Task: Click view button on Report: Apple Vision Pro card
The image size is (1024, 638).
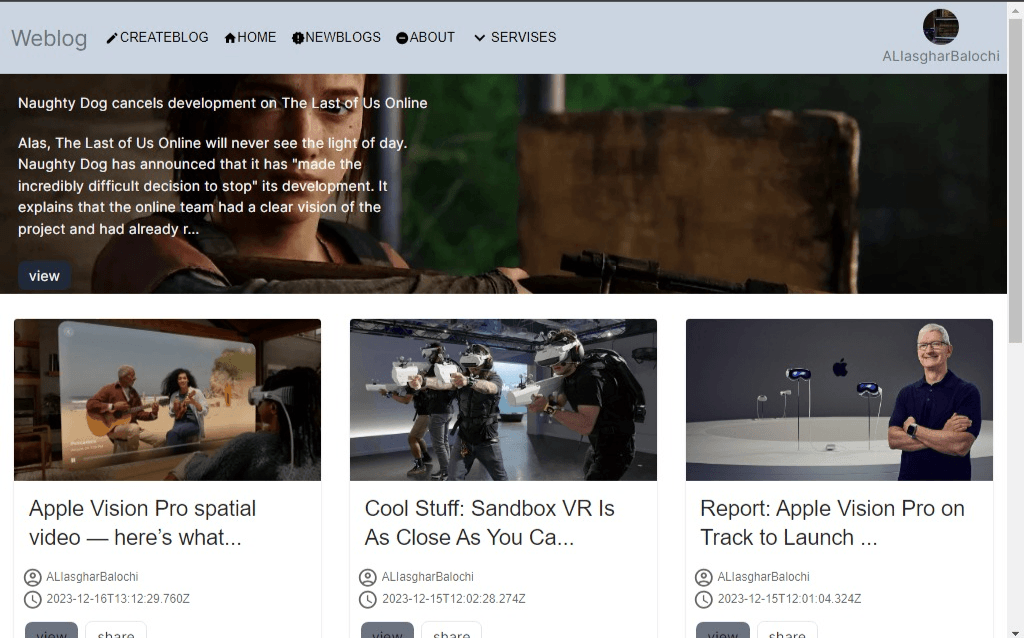Action: (723, 631)
